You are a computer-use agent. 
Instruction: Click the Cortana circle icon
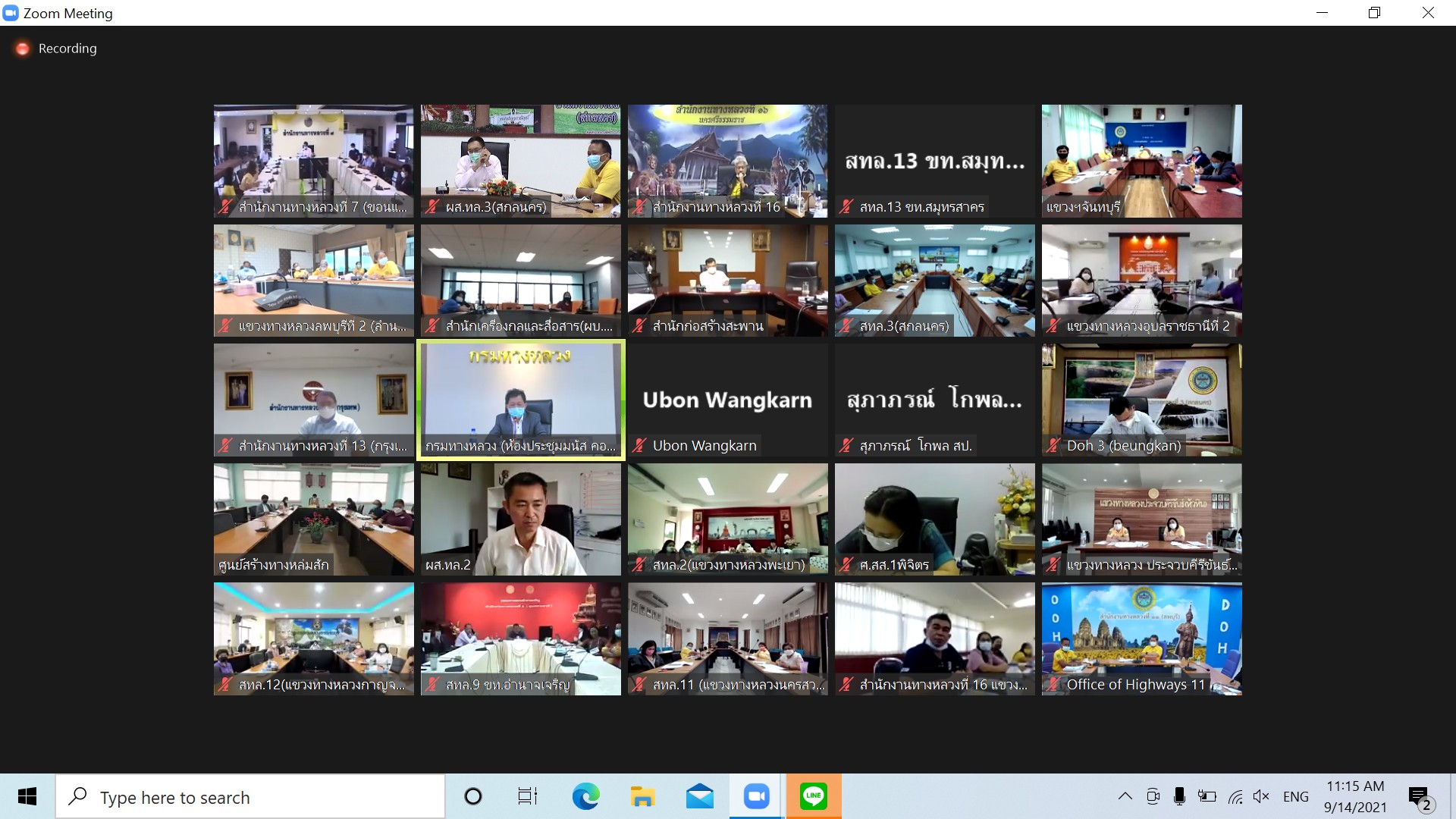click(472, 796)
